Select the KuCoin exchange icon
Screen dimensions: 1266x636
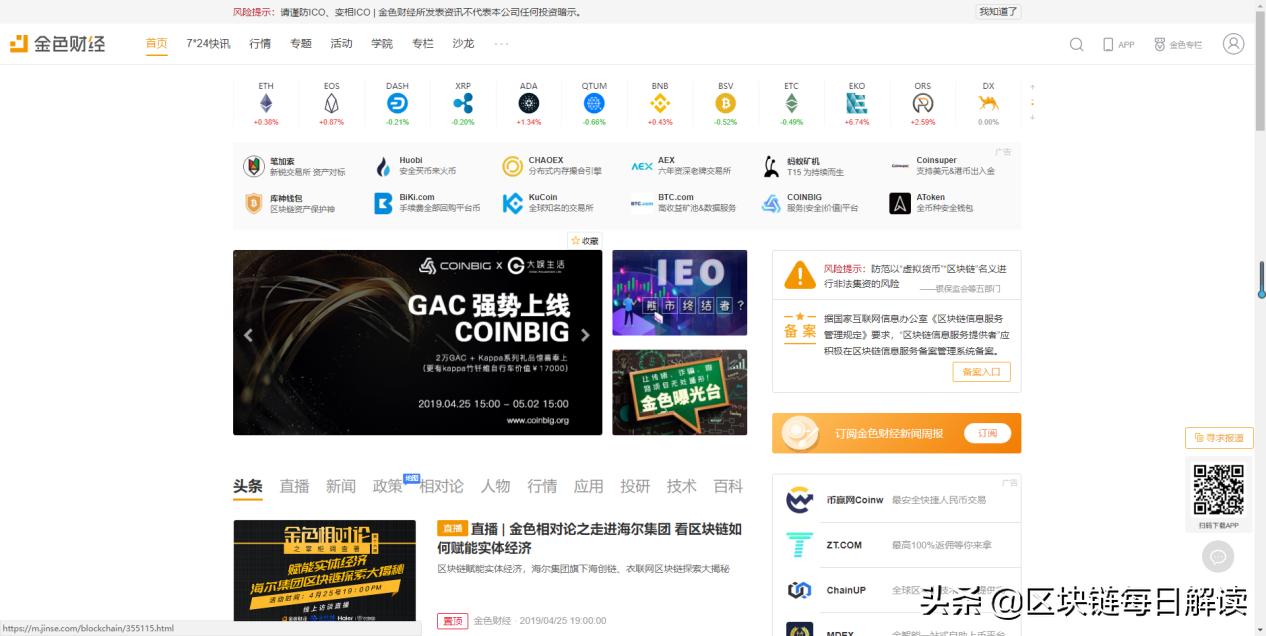[x=512, y=203]
